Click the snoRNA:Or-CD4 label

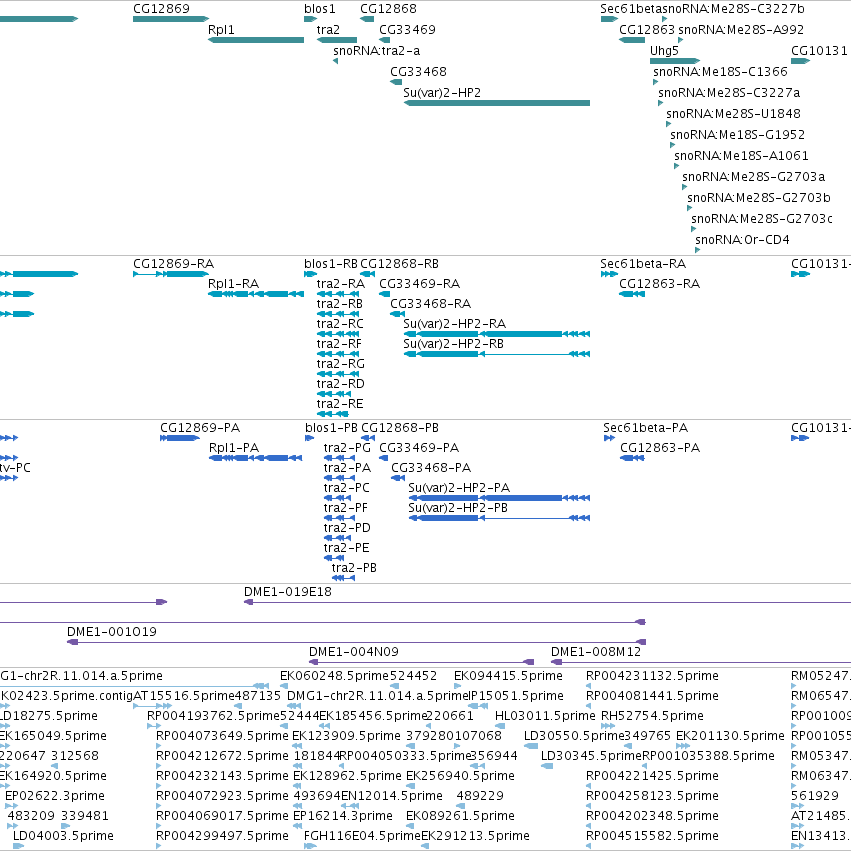[742, 240]
